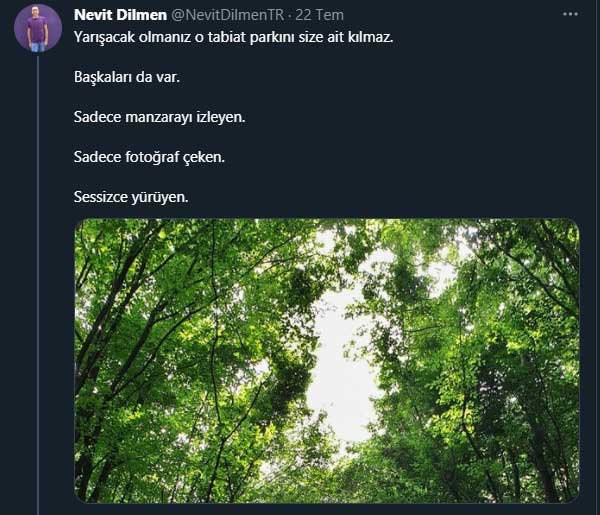Click the line starting with Yarışacak olmanız
This screenshot has width=600, height=515.
tap(233, 36)
